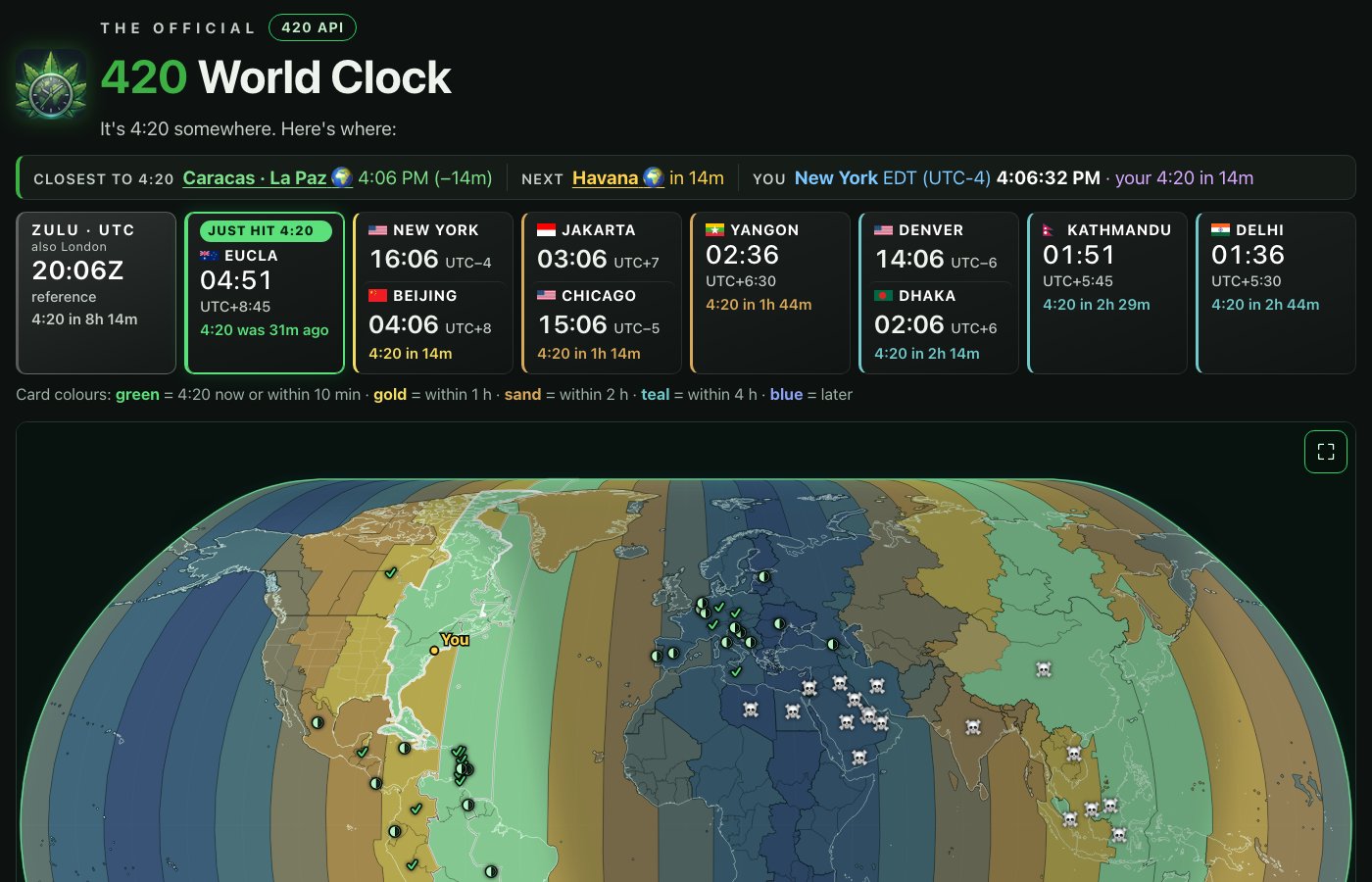Click the 01:51 Kathmandu time

(x=1079, y=255)
